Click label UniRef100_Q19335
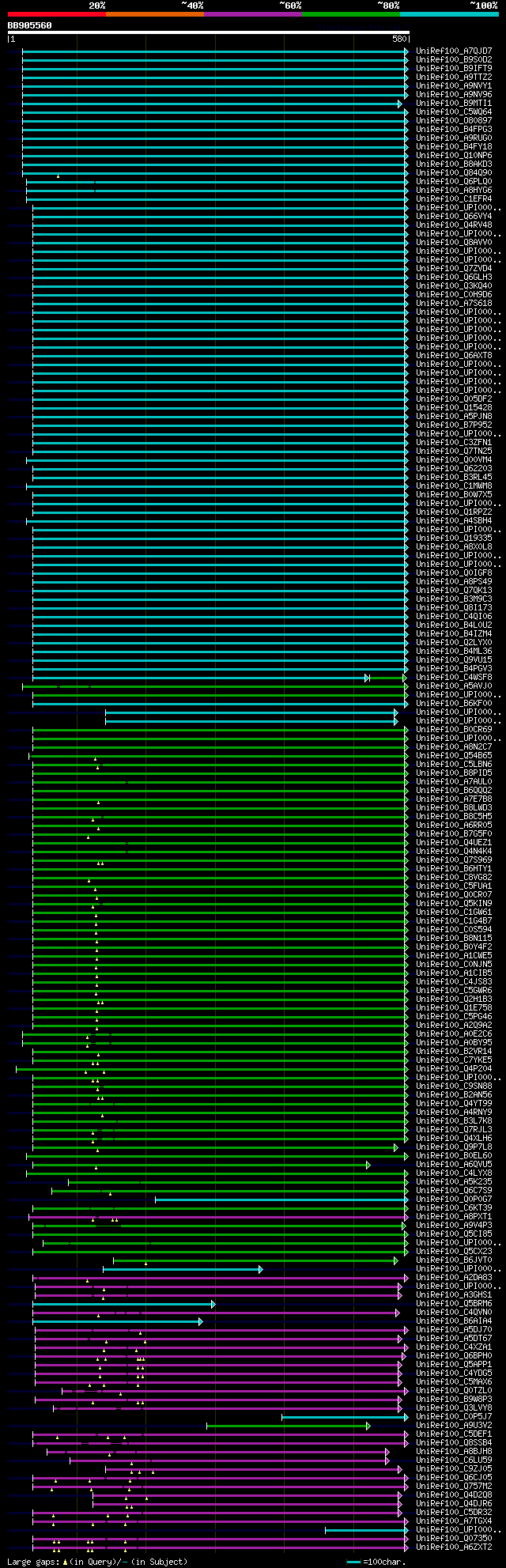The image size is (506, 1568). [x=454, y=538]
